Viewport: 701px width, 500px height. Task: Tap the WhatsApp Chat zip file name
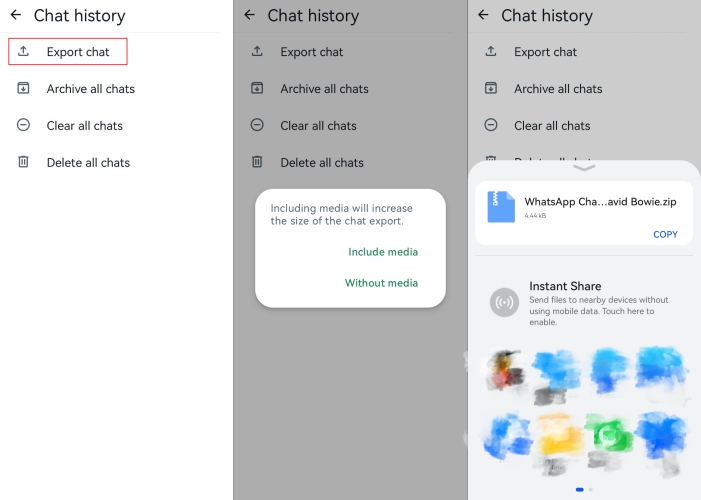pyautogui.click(x=600, y=201)
